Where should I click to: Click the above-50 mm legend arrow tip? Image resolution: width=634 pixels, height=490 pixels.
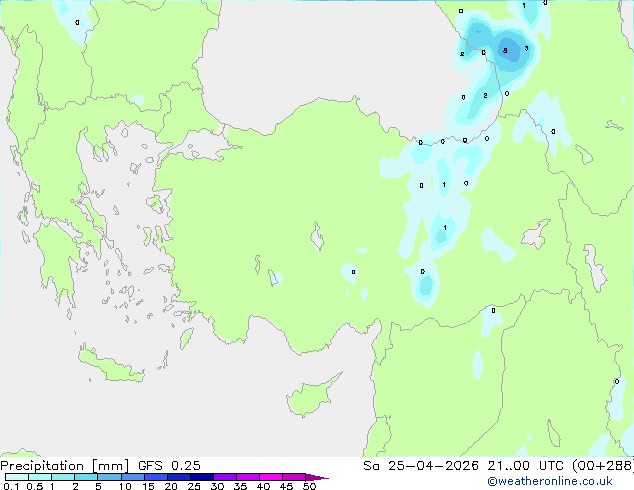tap(317, 477)
